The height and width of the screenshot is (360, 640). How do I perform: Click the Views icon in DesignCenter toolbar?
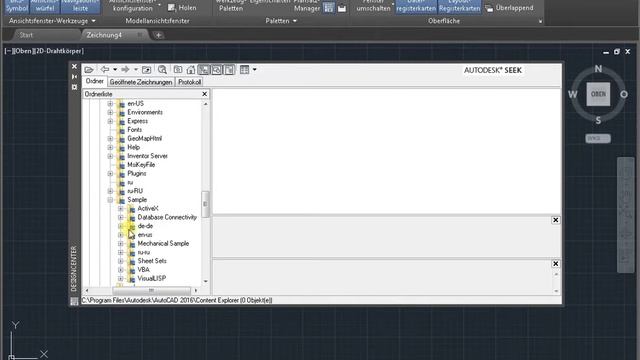[x=244, y=70]
